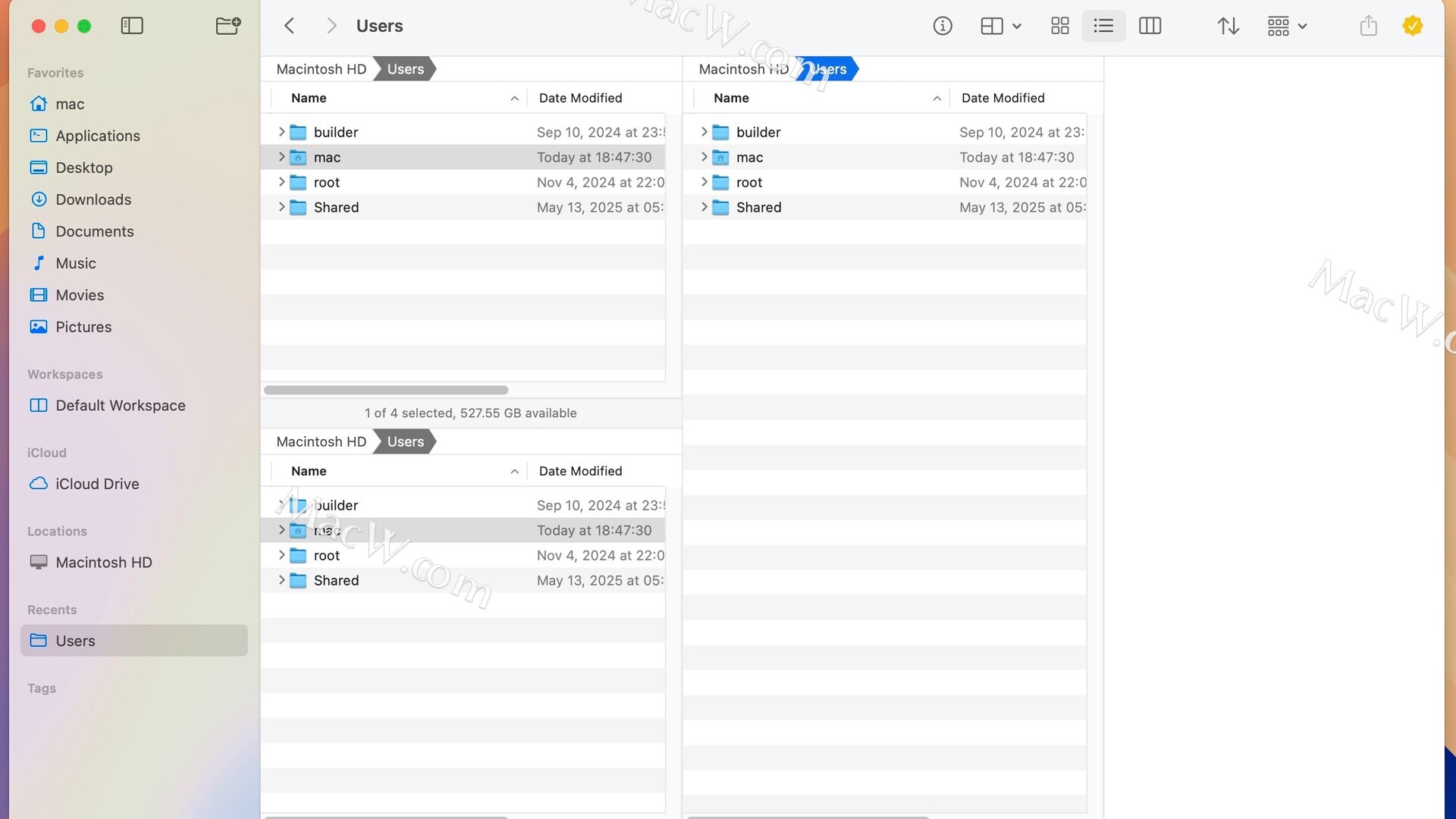Image resolution: width=1456 pixels, height=819 pixels.
Task: Toggle the sidebar visibility button
Action: coord(132,26)
